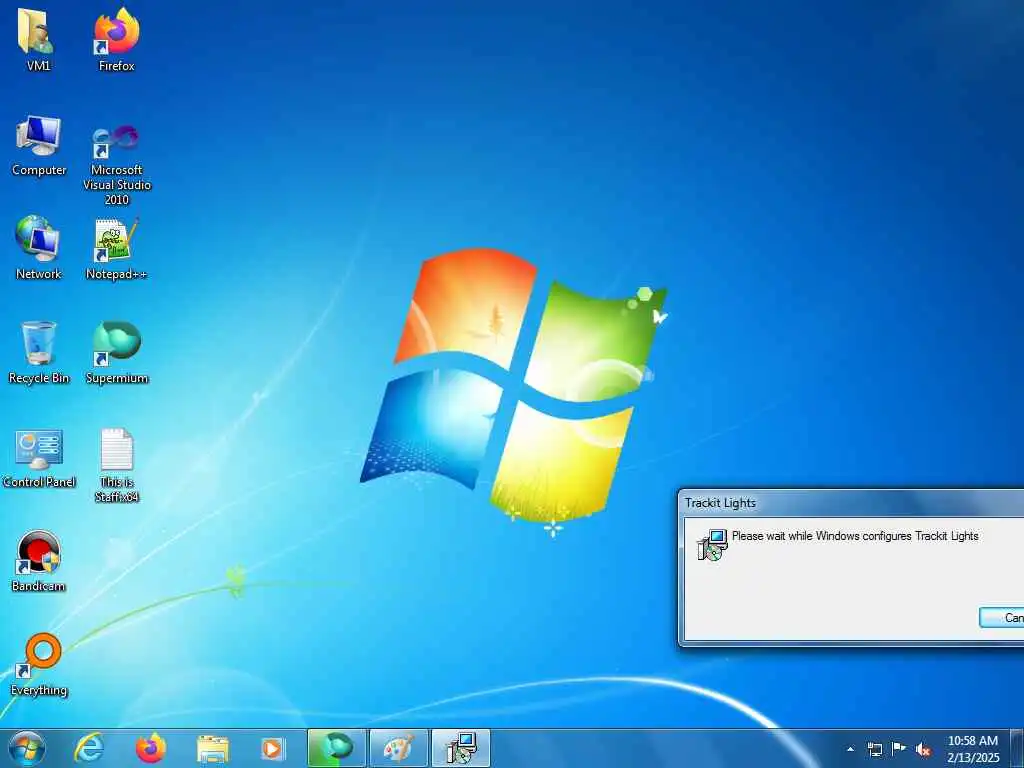Image resolution: width=1024 pixels, height=768 pixels.
Task: Select the Everything desktop shortcut
Action: click(39, 665)
